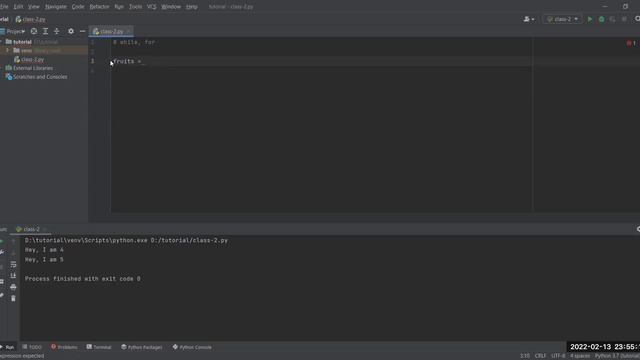The height and width of the screenshot is (360, 640).
Task: Click the print icon in Run console toolbar
Action: pyautogui.click(x=13, y=287)
